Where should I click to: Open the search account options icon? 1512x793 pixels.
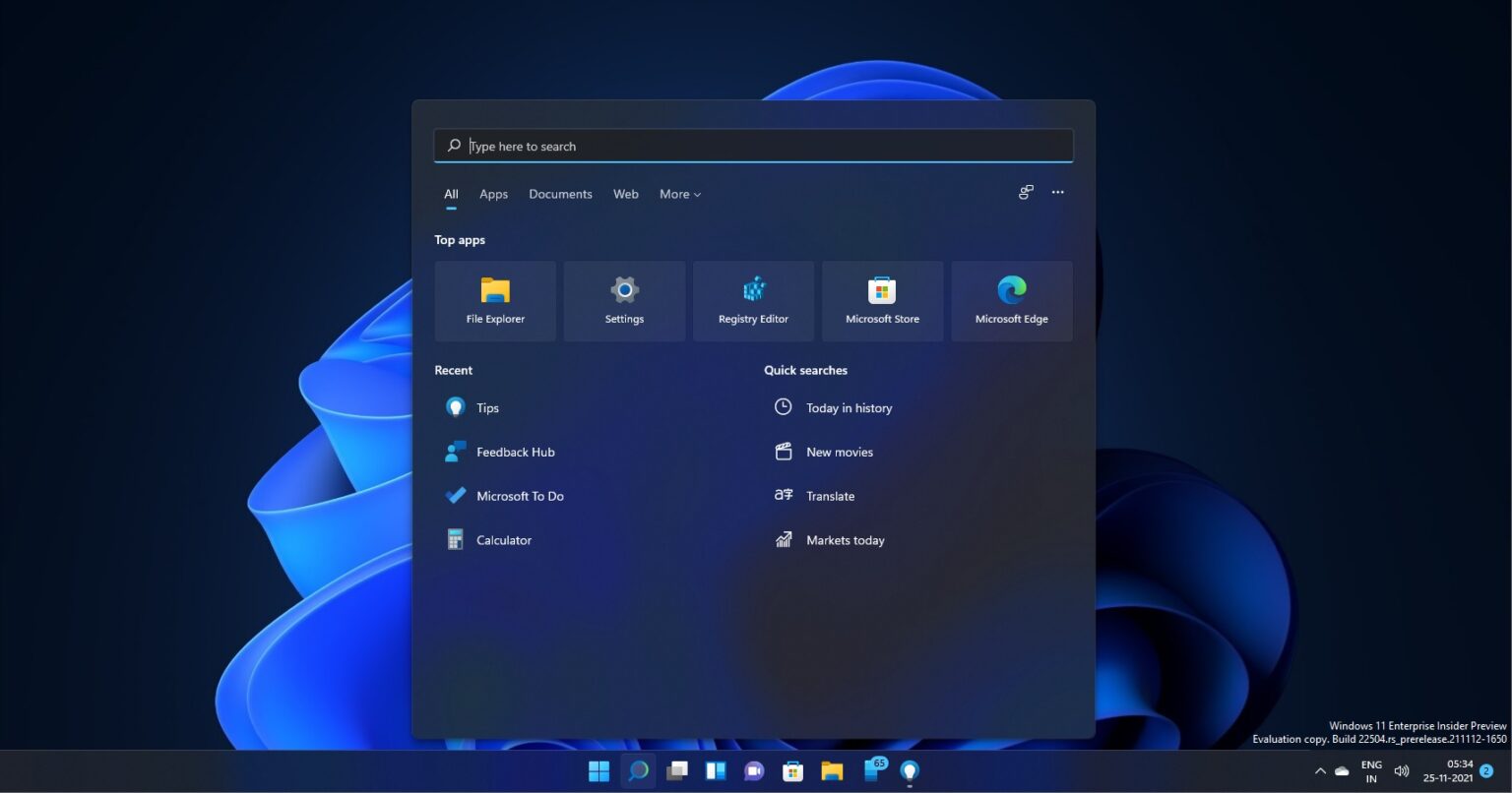click(x=1025, y=192)
